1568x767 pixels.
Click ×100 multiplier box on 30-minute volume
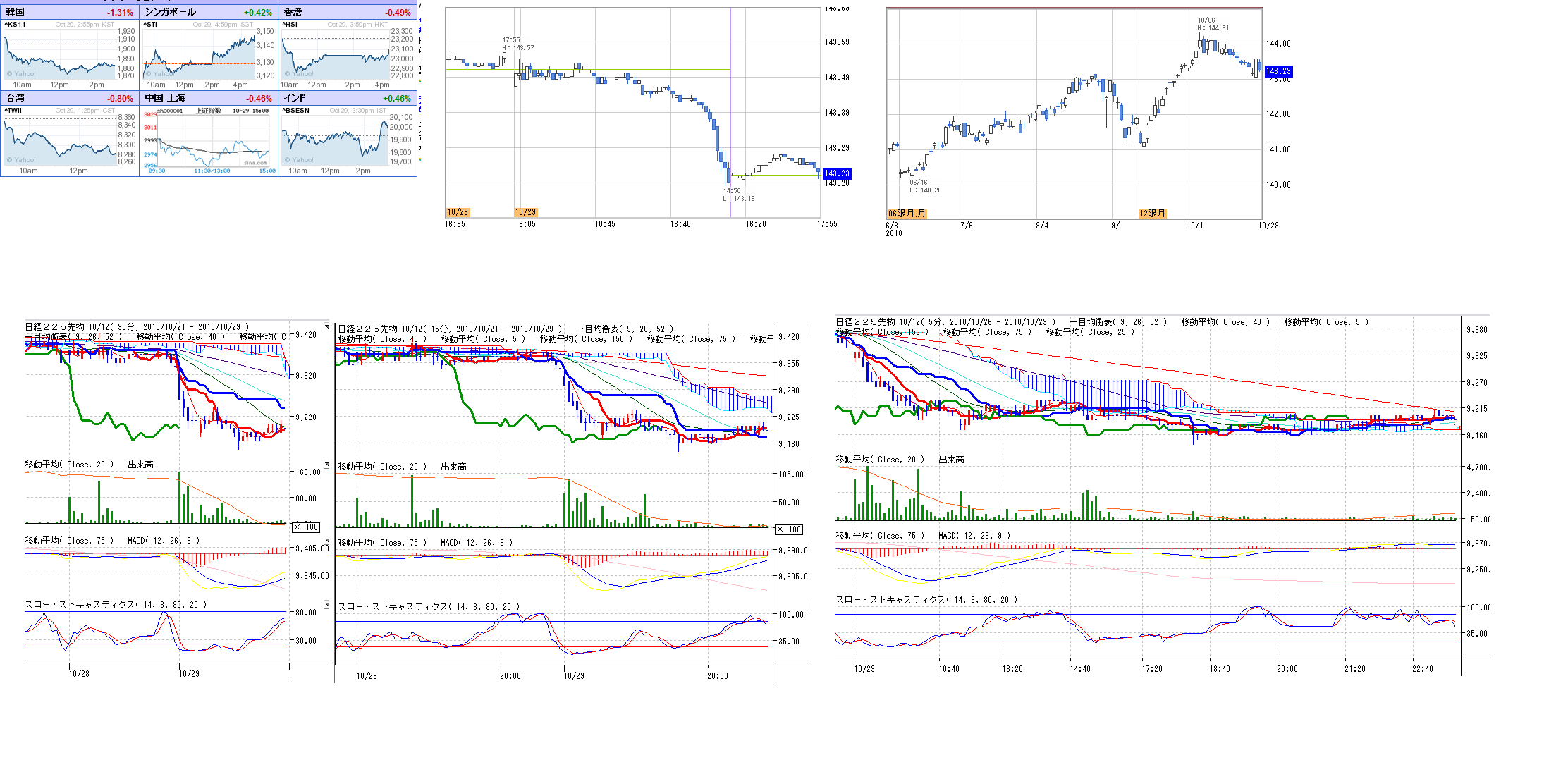306,527
